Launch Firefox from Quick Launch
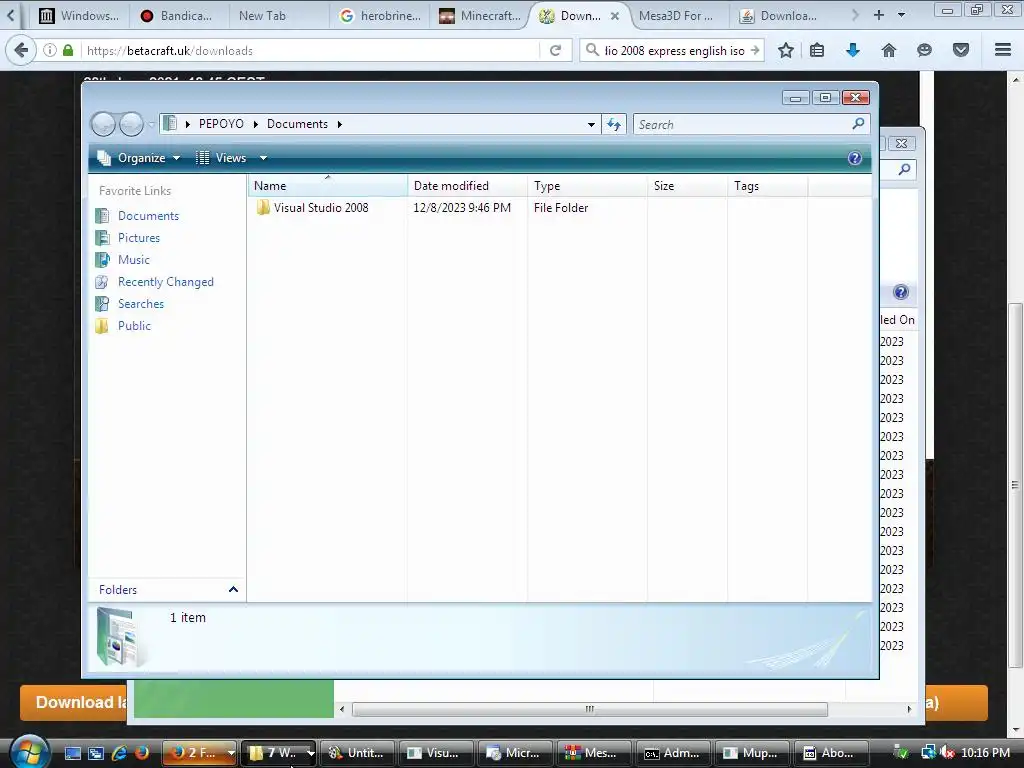This screenshot has width=1024, height=768. [x=142, y=753]
